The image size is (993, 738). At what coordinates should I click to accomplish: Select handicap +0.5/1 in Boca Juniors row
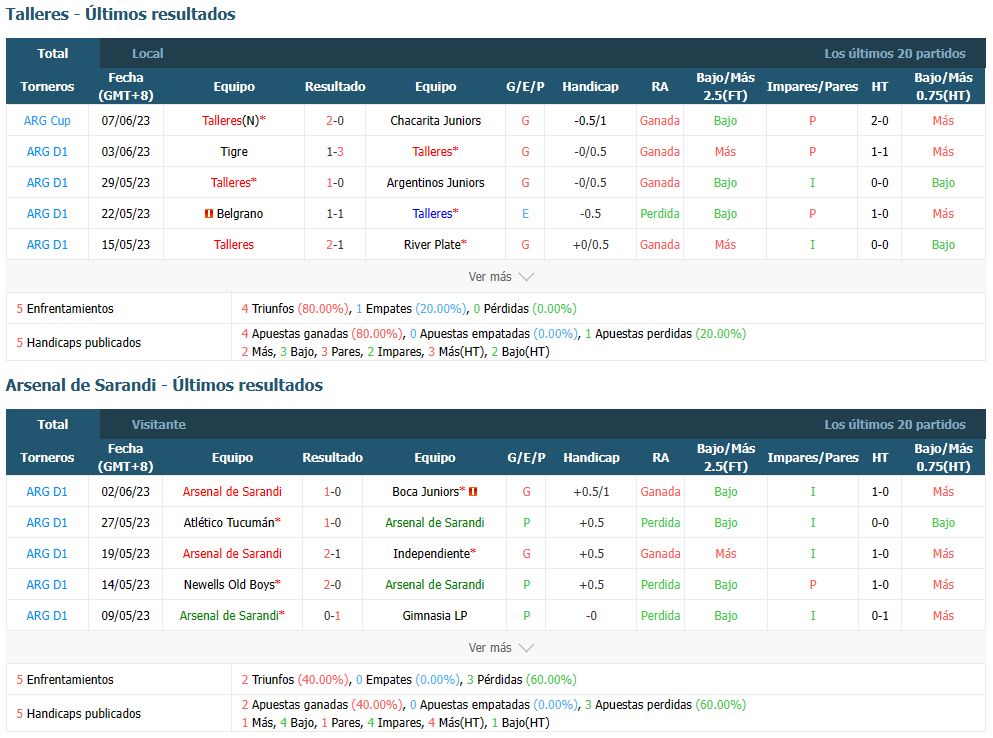[x=591, y=492]
